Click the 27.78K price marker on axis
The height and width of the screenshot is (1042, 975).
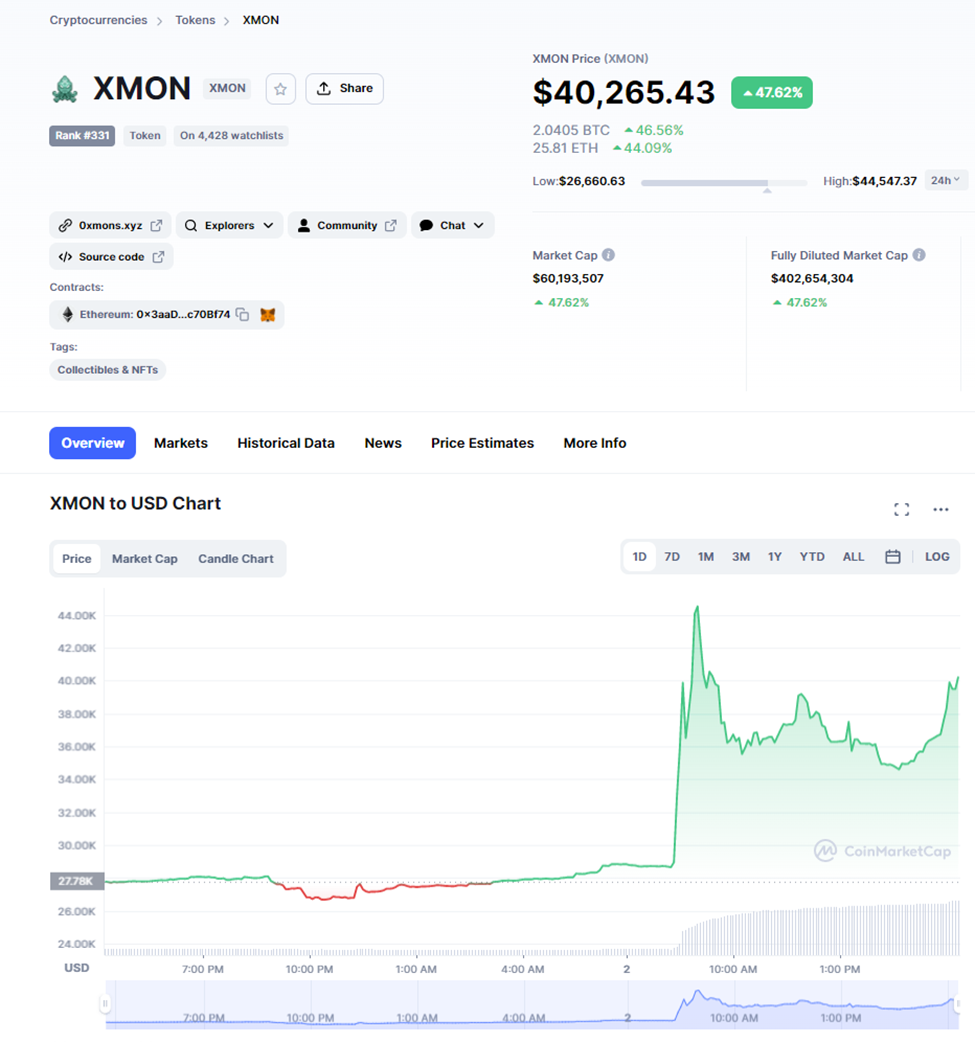(76, 881)
